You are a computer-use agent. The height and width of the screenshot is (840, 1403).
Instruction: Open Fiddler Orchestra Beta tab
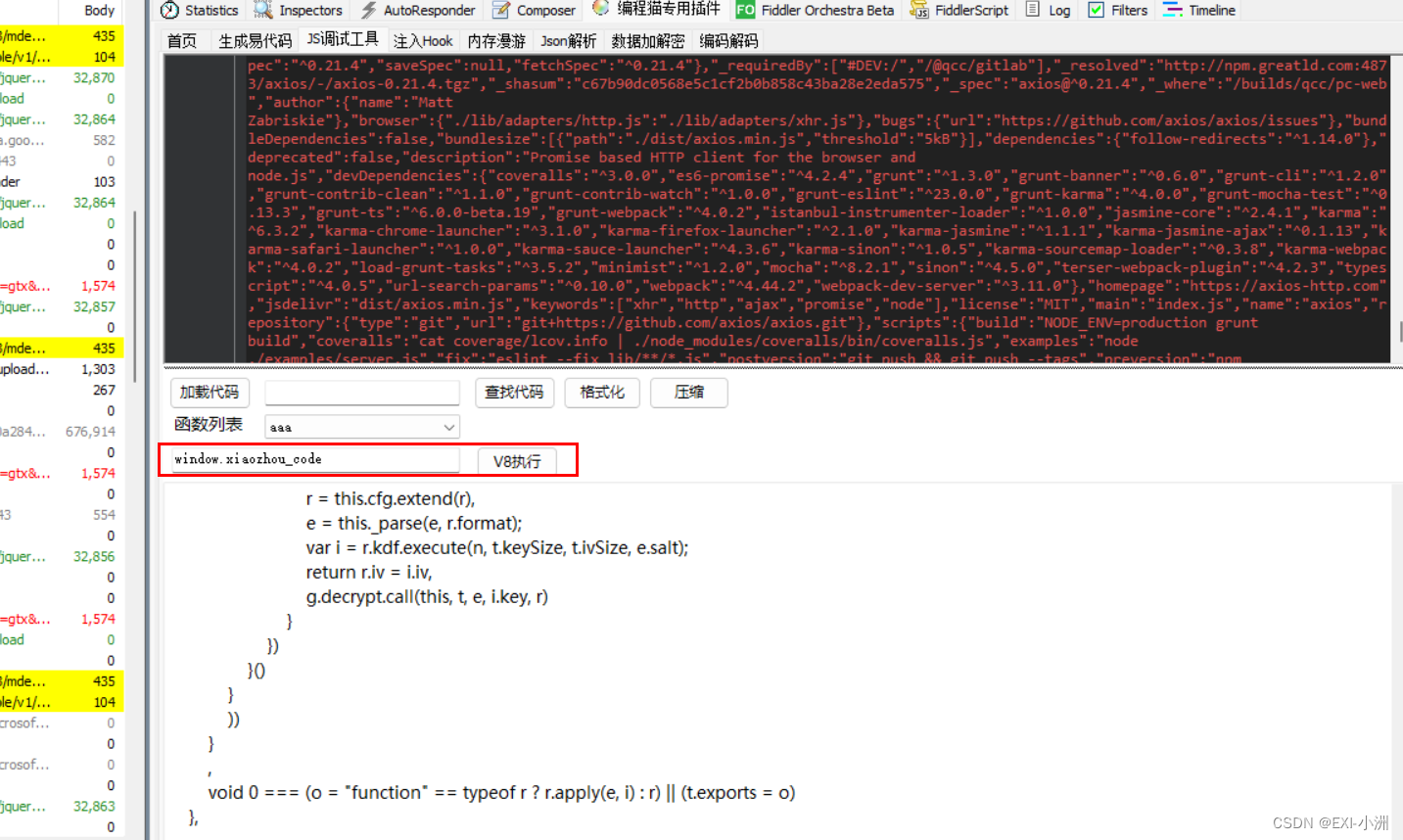pos(815,10)
